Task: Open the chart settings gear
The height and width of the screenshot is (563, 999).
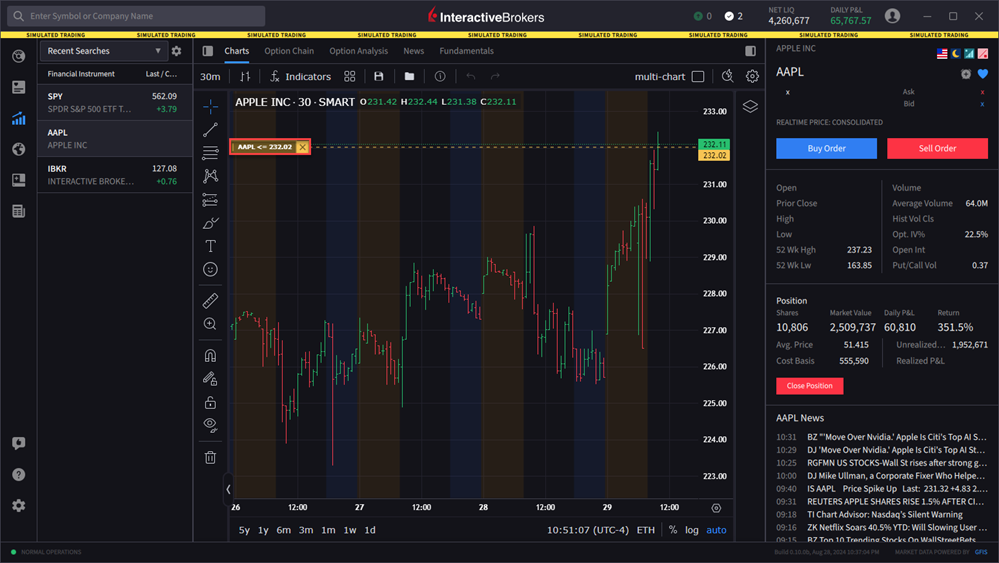Action: tap(752, 76)
